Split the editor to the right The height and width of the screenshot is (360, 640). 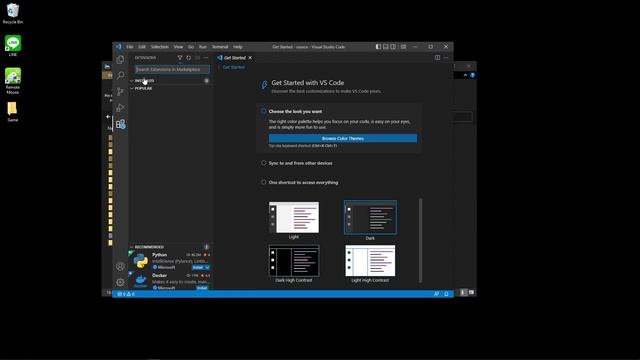coord(437,58)
